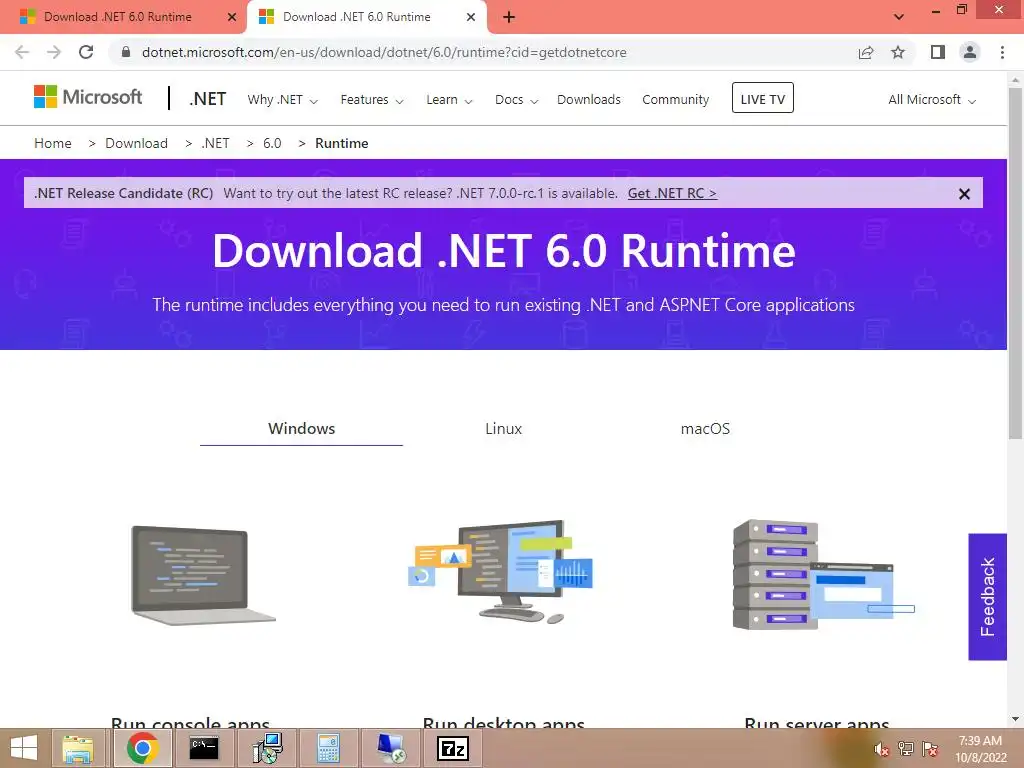Open a new tab with the plus button
The height and width of the screenshot is (768, 1024).
pos(509,18)
